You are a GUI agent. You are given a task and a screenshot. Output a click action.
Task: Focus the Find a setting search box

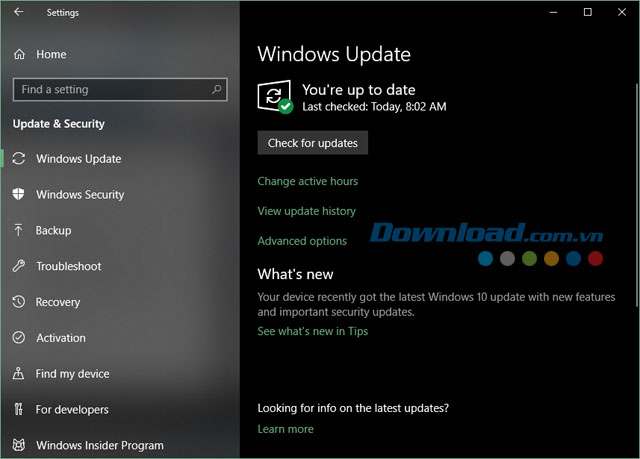pos(120,89)
